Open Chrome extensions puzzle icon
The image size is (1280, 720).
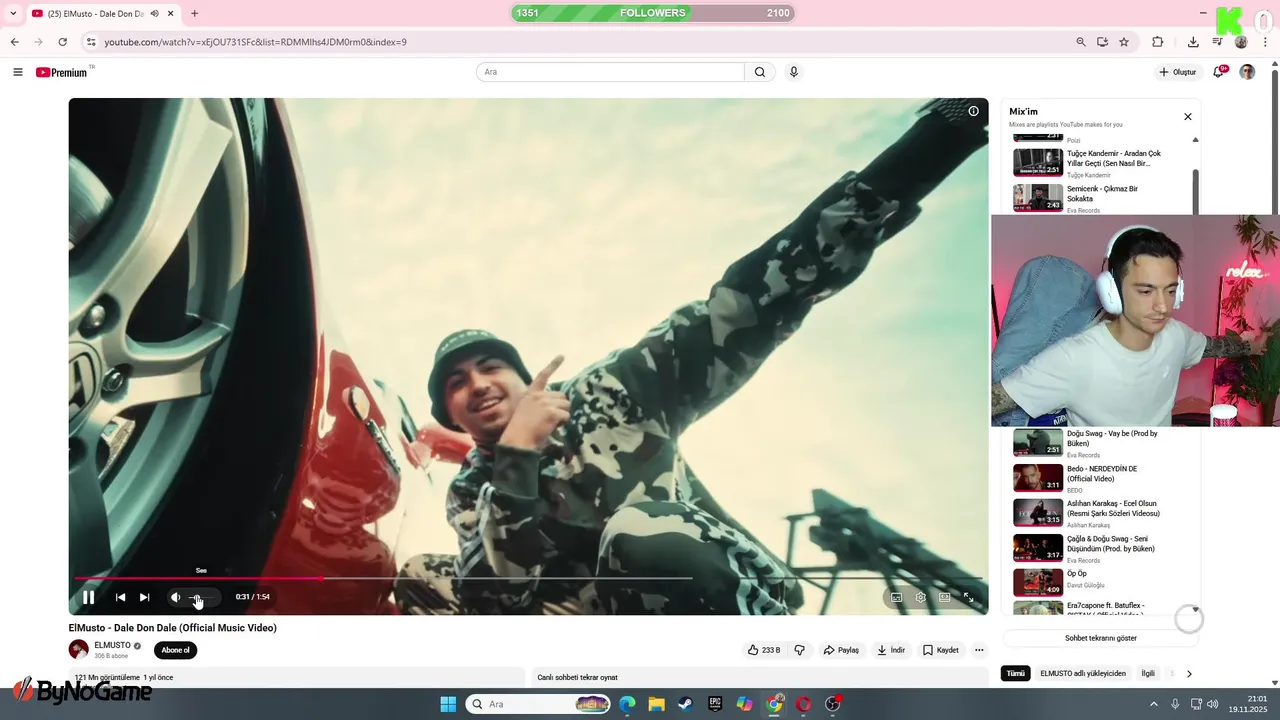click(1158, 42)
